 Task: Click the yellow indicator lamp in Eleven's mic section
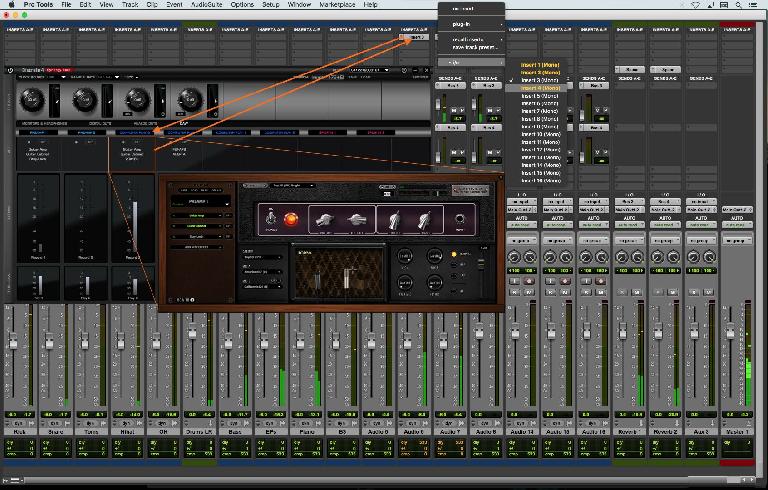[x=454, y=254]
